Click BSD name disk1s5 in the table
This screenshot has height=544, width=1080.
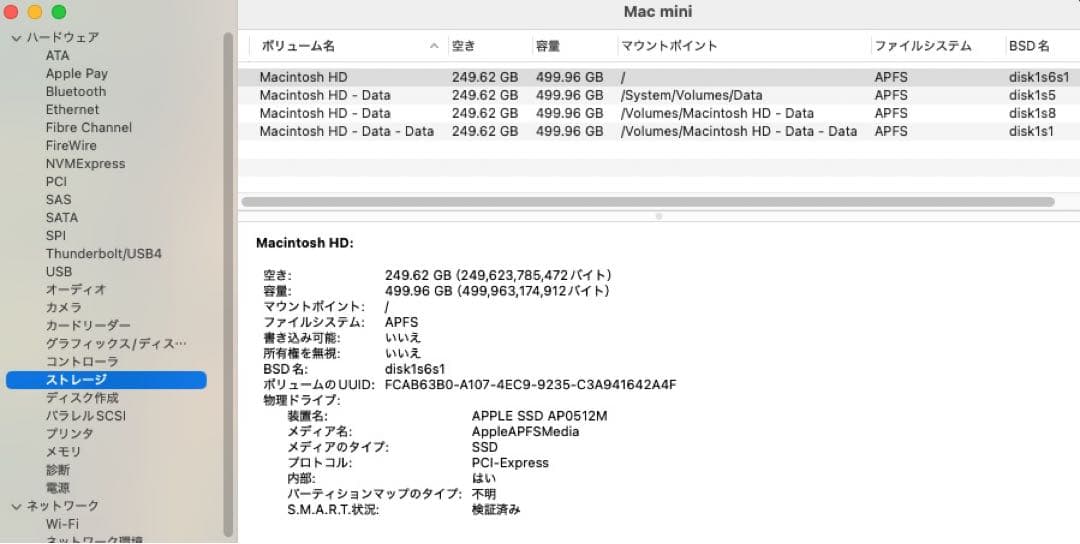(x=1032, y=95)
